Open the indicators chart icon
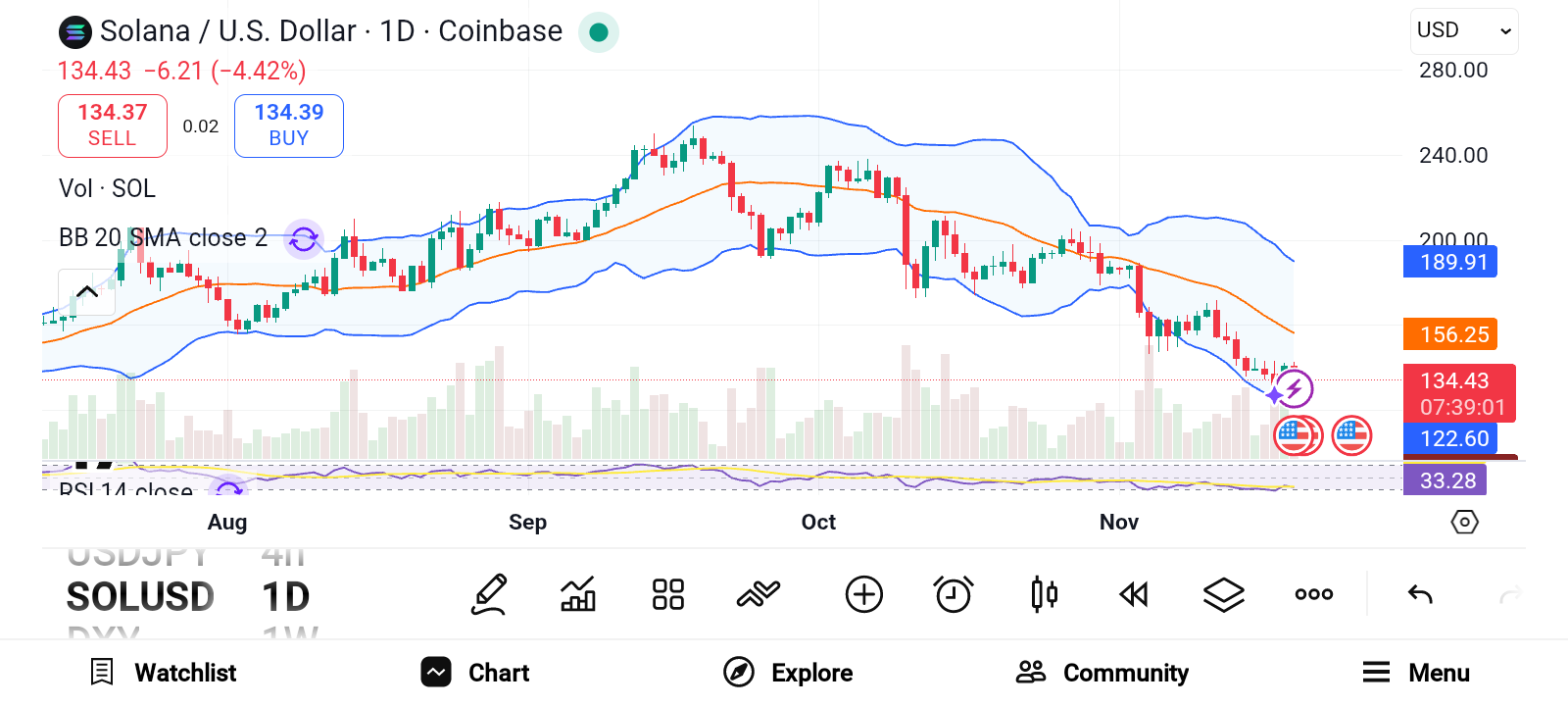The width and height of the screenshot is (1568, 706). [578, 594]
